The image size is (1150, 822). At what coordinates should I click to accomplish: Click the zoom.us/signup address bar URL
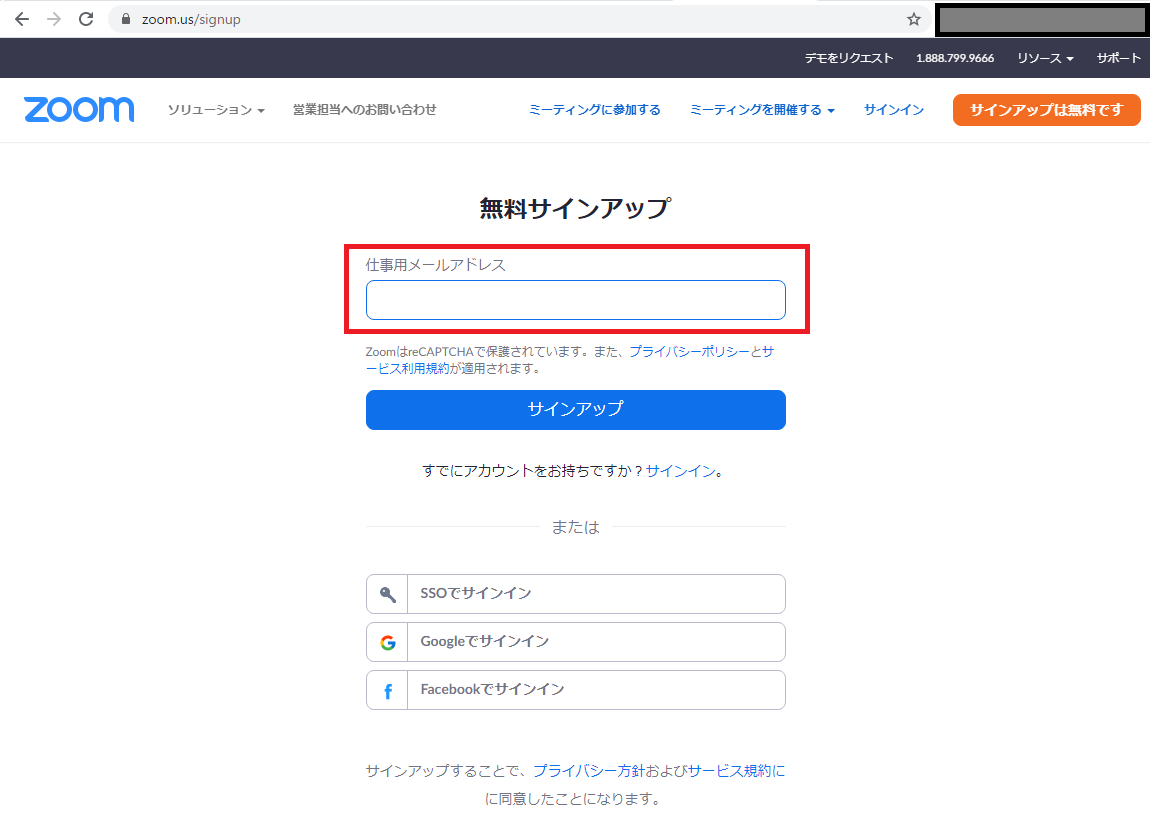point(191,20)
